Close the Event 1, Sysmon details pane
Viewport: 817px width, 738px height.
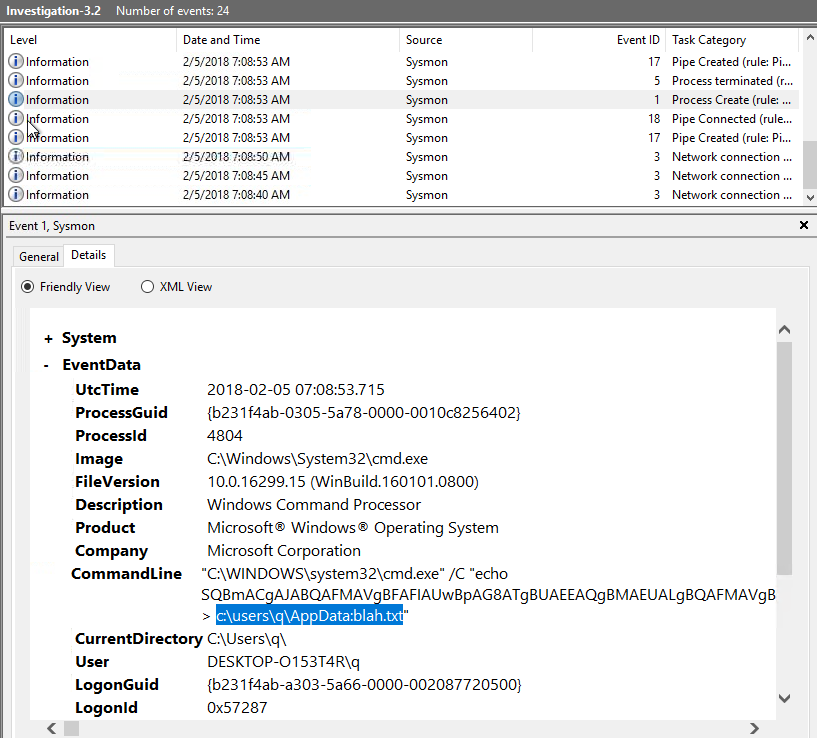804,225
